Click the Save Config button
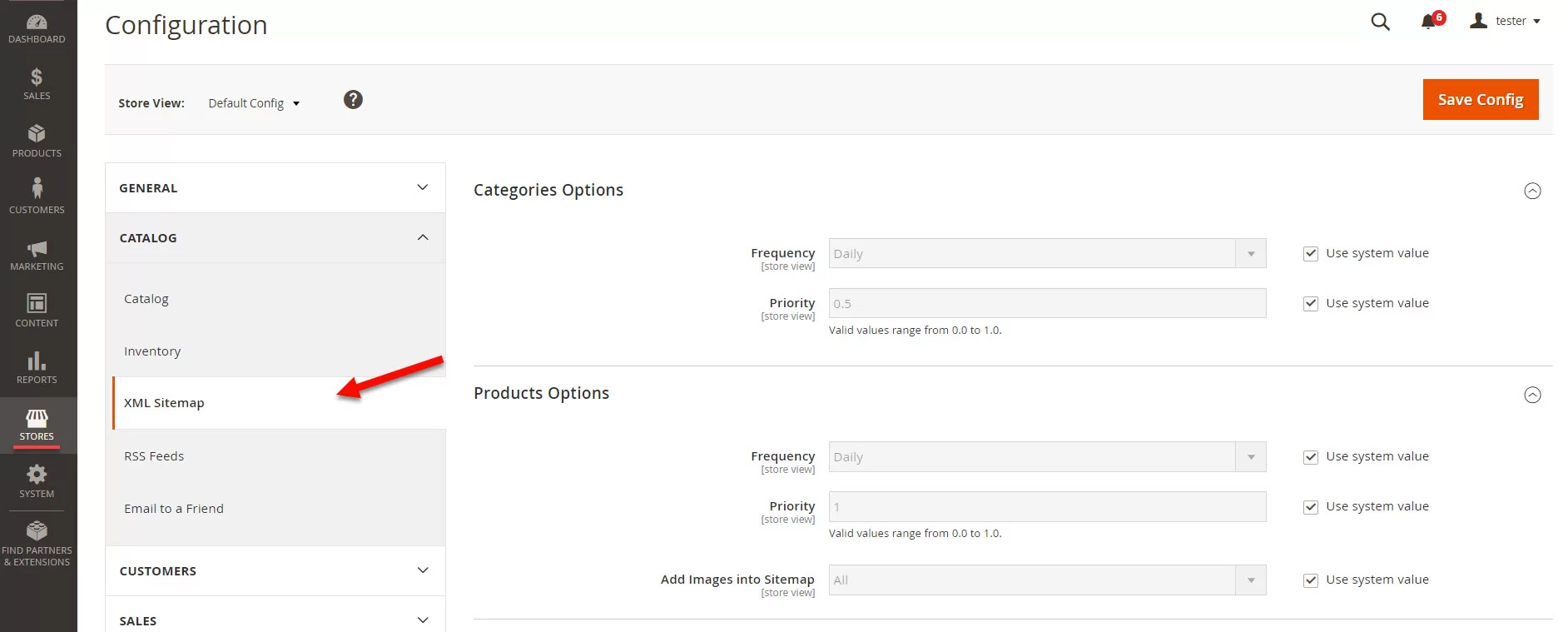Viewport: 1568px width, 632px height. (x=1481, y=100)
